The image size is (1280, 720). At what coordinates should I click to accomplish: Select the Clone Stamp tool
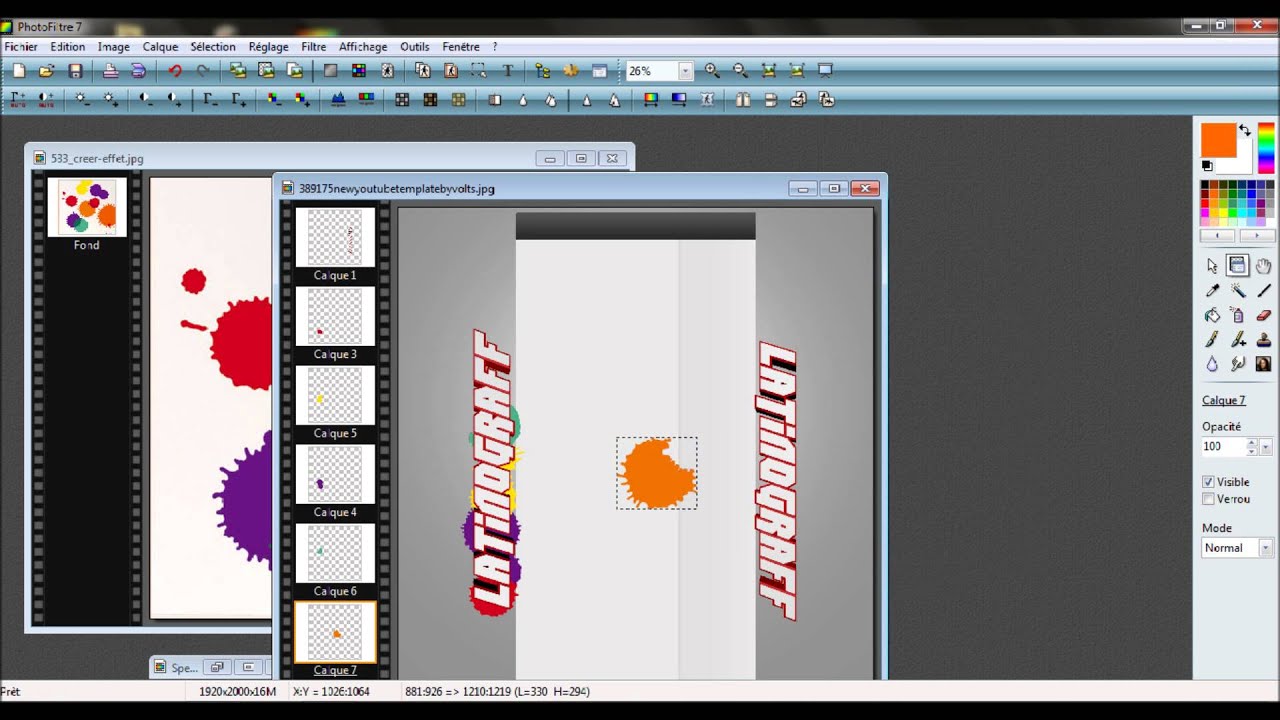coord(1264,340)
